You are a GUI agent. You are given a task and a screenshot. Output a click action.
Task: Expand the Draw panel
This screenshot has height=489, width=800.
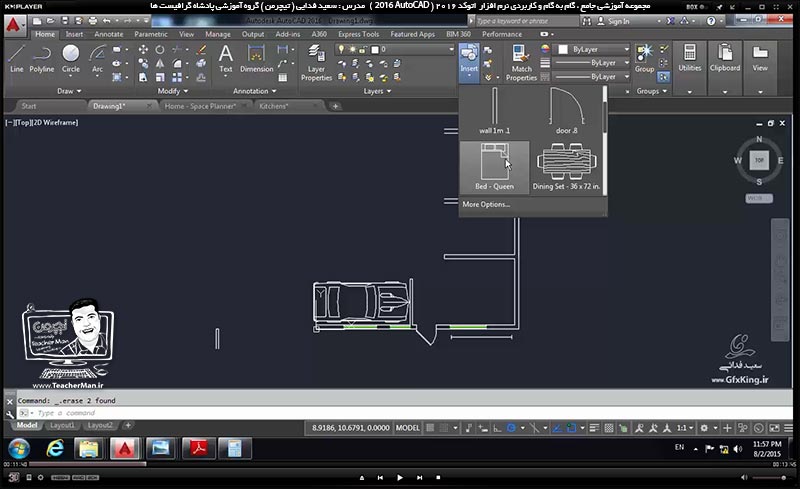point(69,91)
